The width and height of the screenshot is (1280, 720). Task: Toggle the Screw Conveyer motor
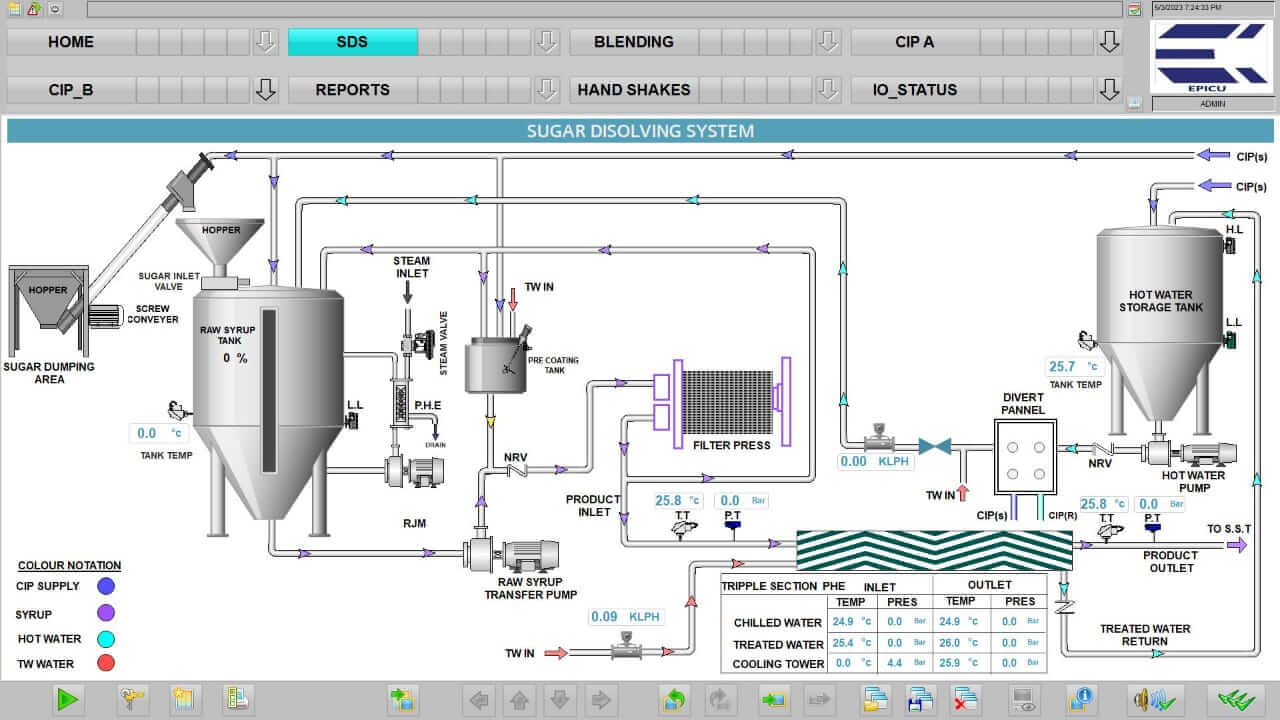103,314
